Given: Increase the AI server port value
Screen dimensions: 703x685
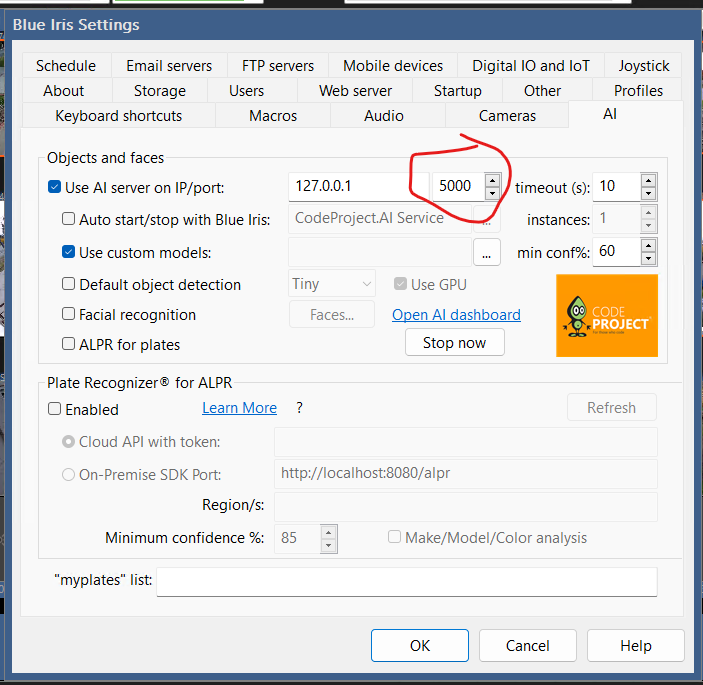Looking at the screenshot, I should click(492, 181).
